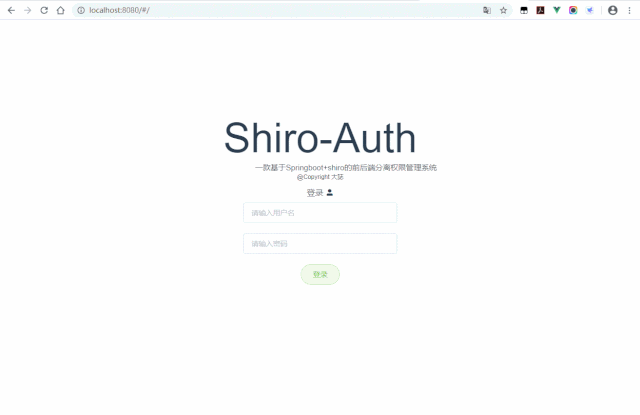Screen dimensions: 640x415
Task: Focus the 请输入密码 password field
Action: click(320, 244)
